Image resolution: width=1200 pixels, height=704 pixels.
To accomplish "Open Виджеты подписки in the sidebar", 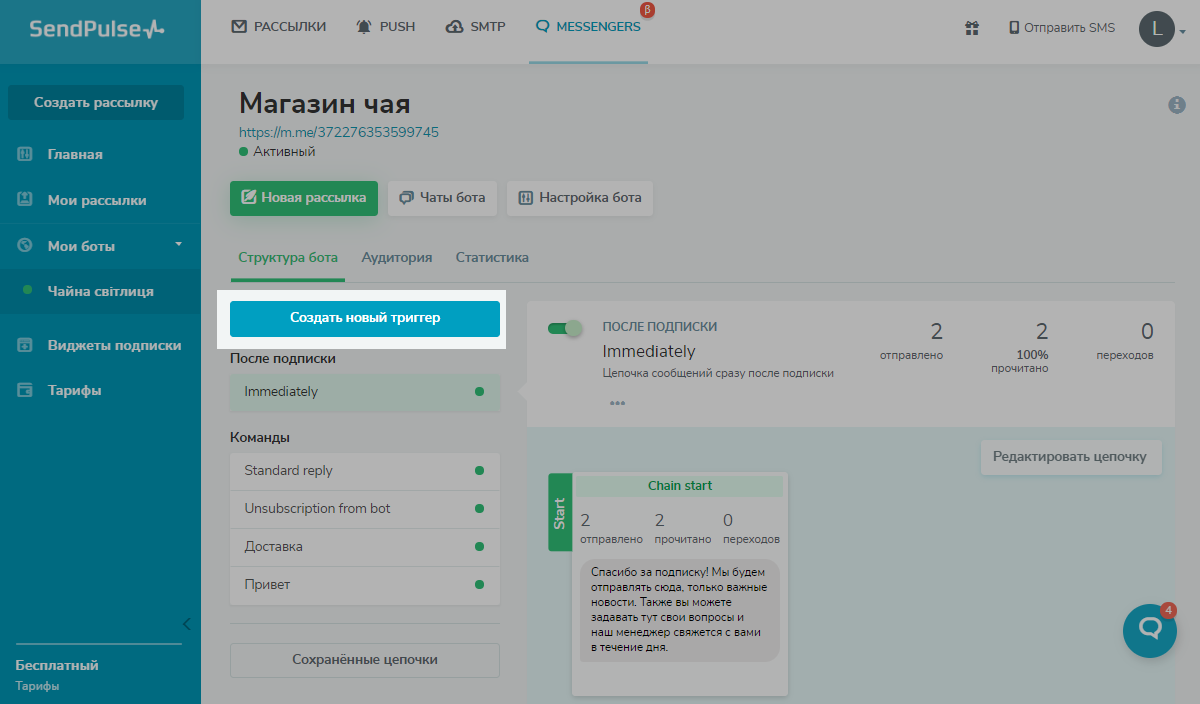I will tap(114, 345).
